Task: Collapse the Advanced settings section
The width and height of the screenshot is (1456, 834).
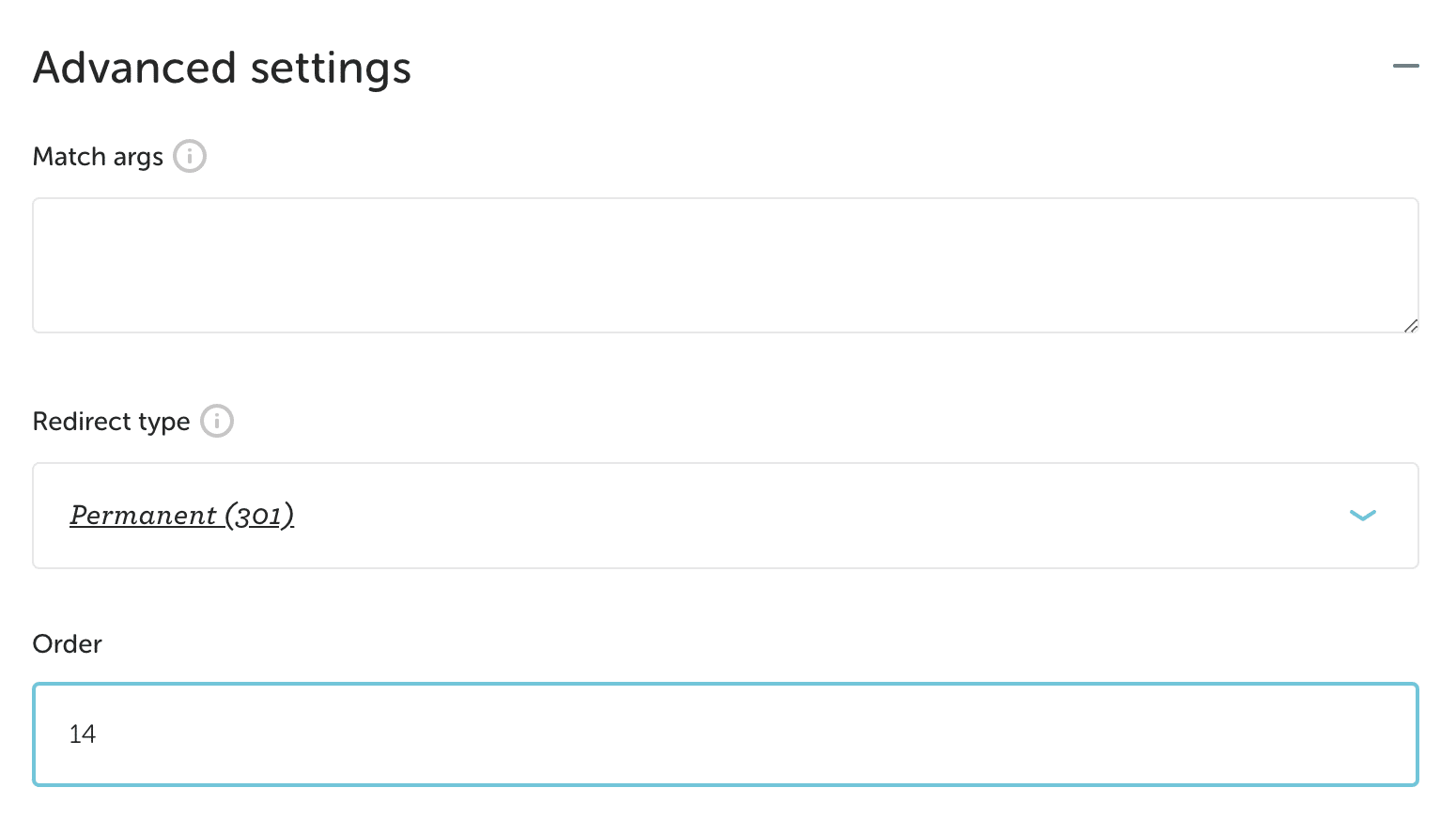Action: click(x=1405, y=67)
